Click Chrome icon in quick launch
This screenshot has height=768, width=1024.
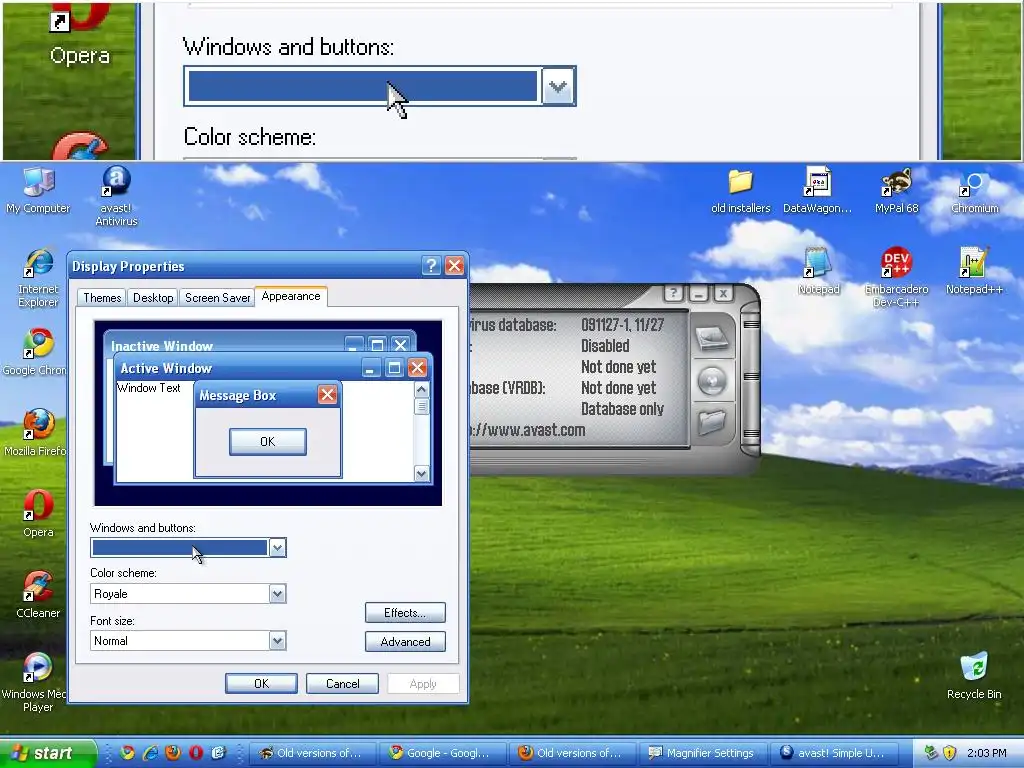point(127,753)
